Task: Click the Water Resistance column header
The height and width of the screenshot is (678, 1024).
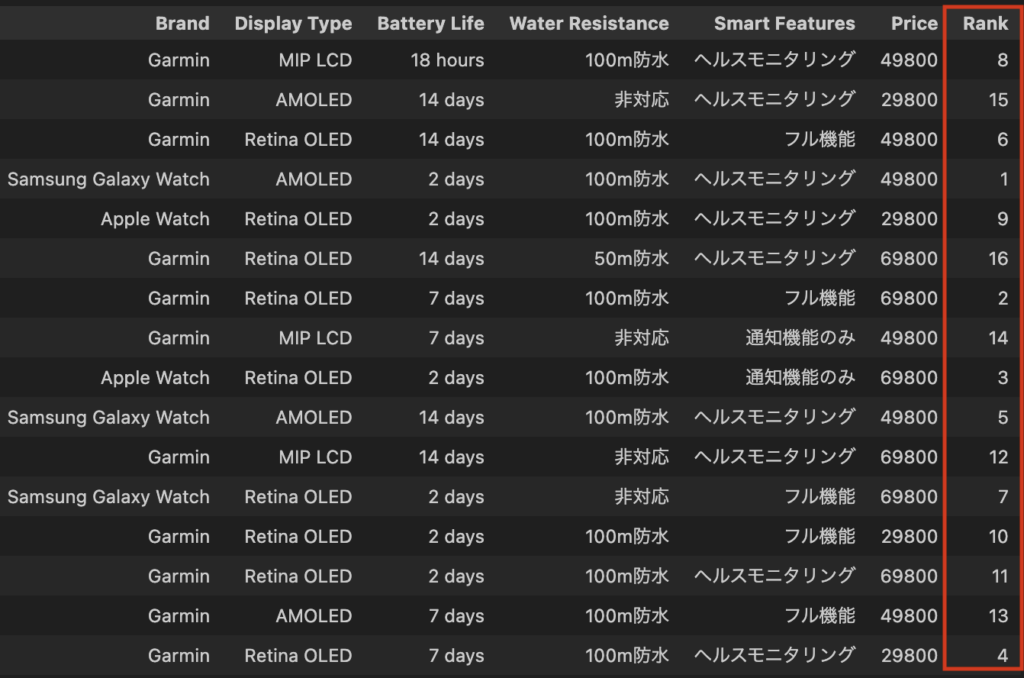Action: pos(589,24)
